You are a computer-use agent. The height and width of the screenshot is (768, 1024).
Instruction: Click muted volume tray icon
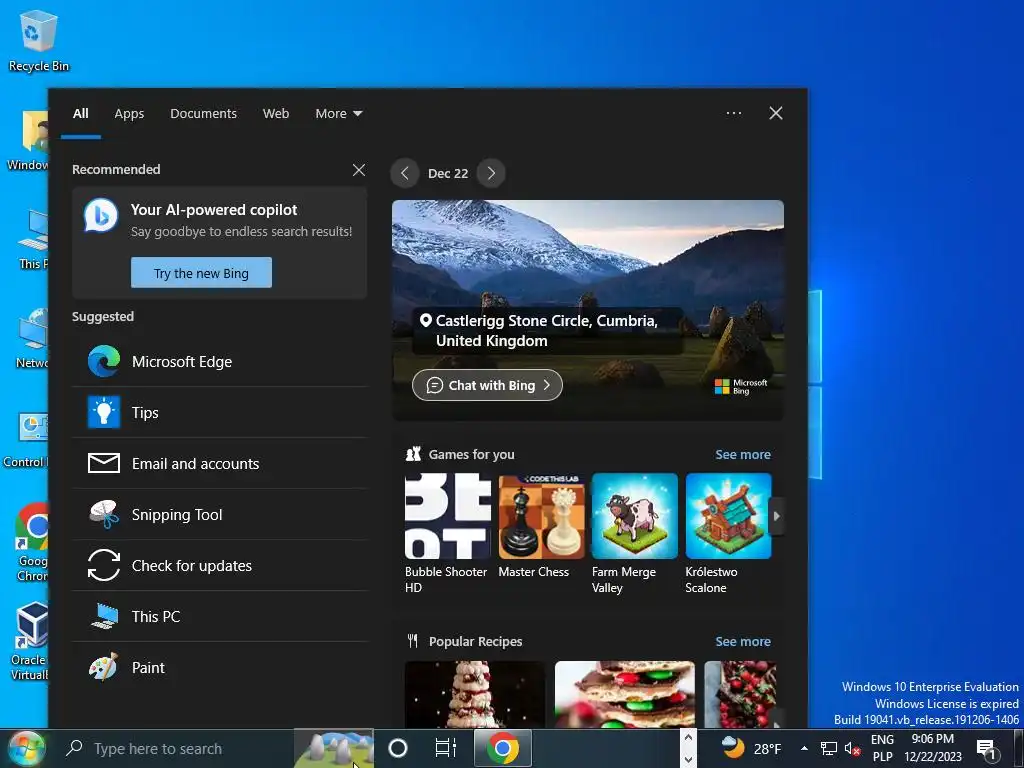pos(852,748)
